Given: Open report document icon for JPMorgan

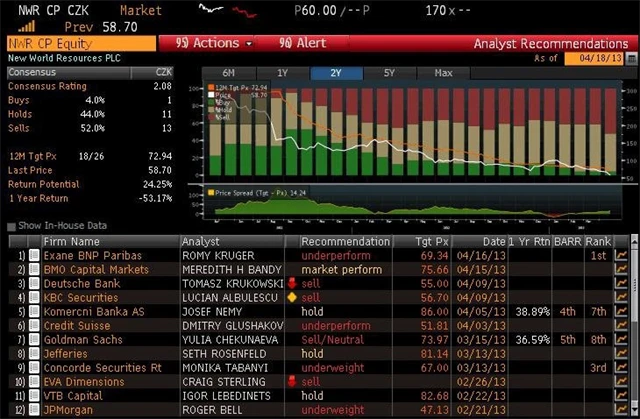Looking at the screenshot, I should coord(34,410).
